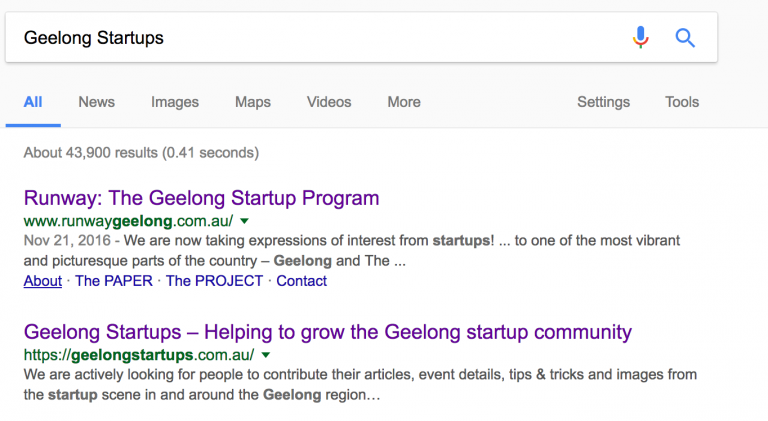Visit the About sitelink
This screenshot has width=768, height=421.
pyautogui.click(x=43, y=281)
